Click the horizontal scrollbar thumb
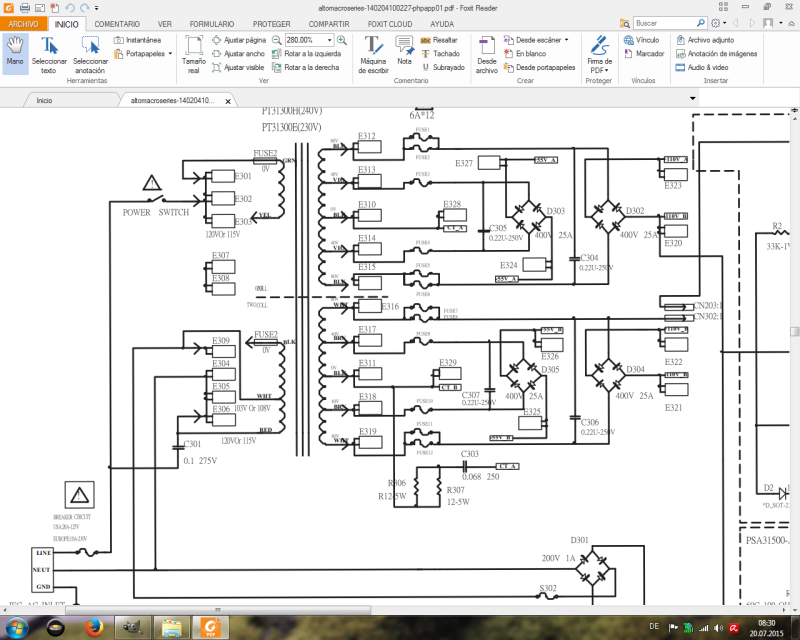 point(218,610)
